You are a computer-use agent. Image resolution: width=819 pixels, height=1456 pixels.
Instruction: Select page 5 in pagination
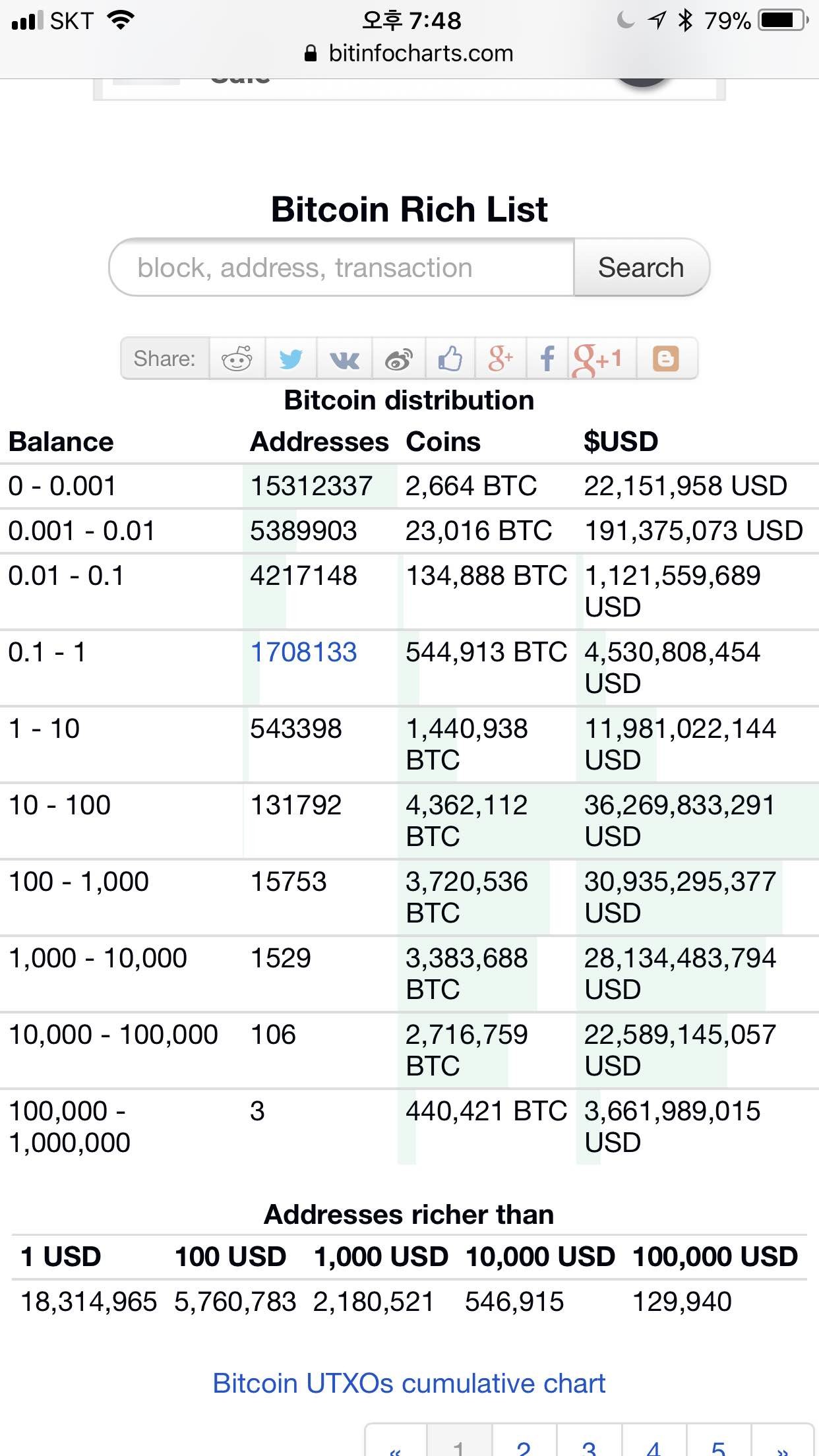(718, 1444)
